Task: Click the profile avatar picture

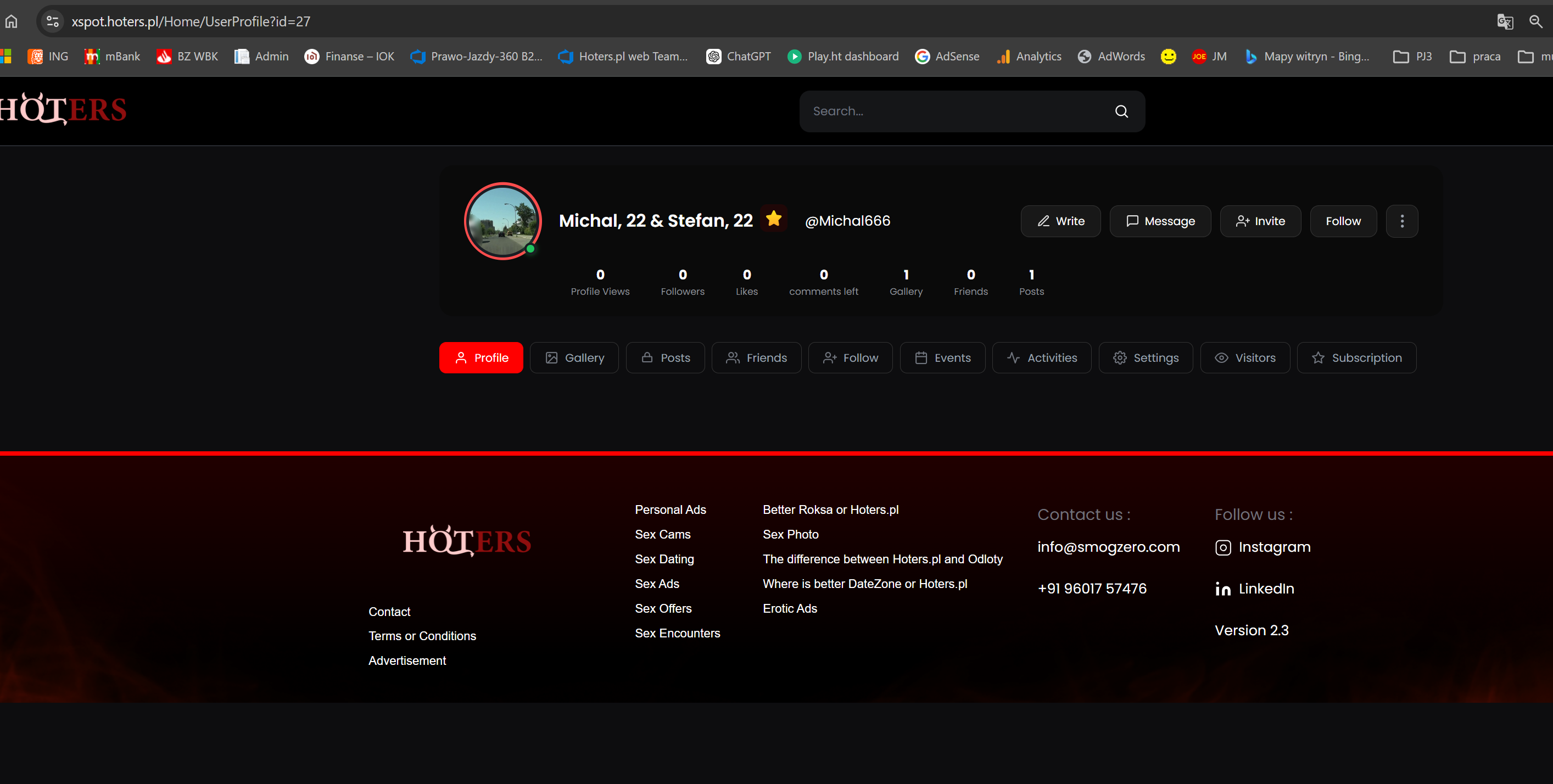Action: coord(503,221)
